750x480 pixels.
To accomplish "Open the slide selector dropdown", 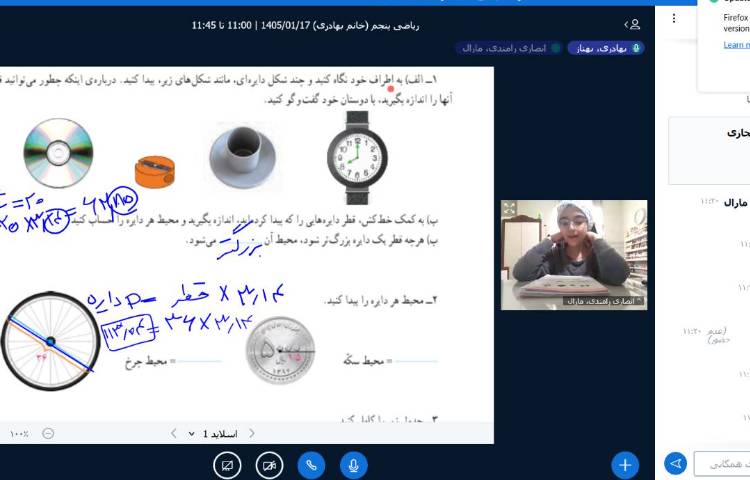I will [214, 434].
